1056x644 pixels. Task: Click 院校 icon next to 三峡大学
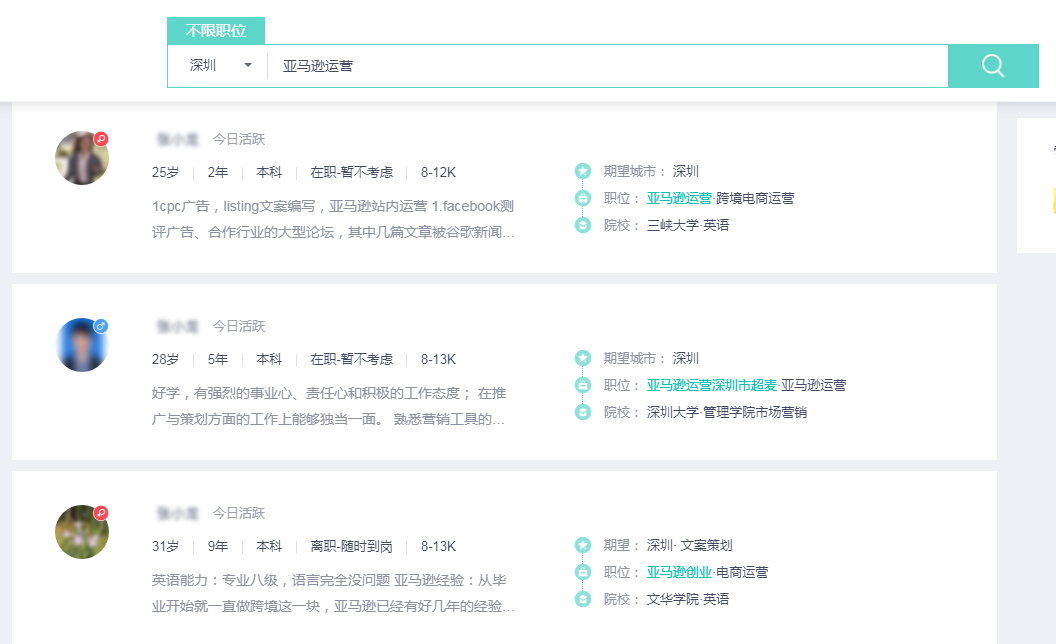point(583,225)
